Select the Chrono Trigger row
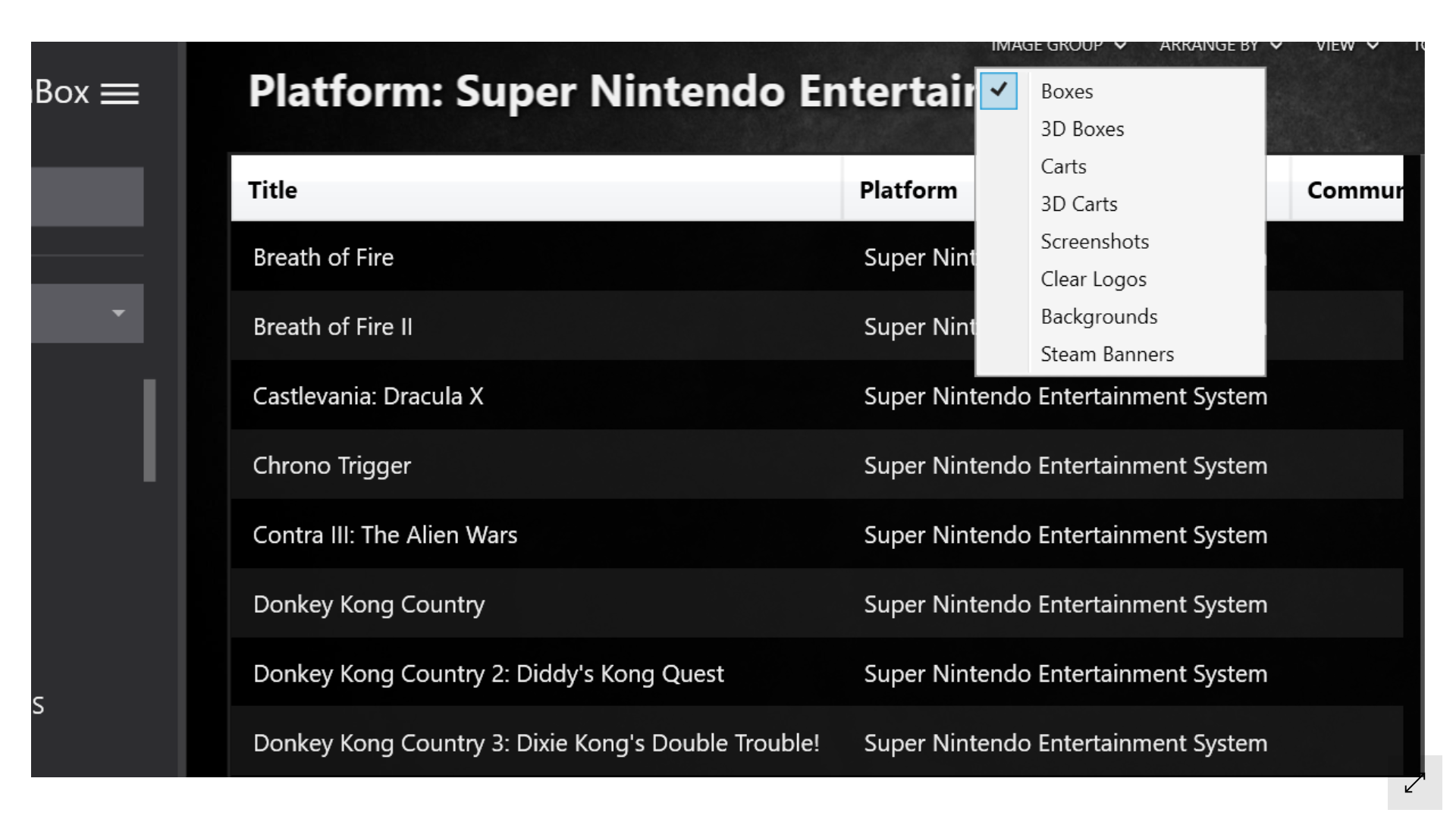 pos(817,465)
